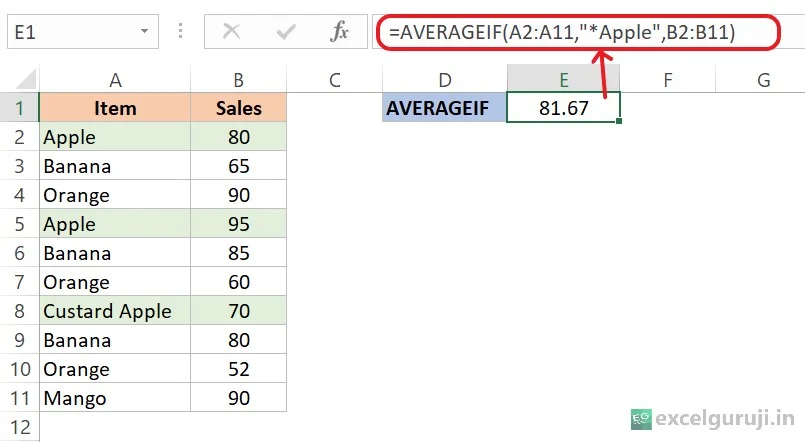The width and height of the screenshot is (805, 442).
Task: Click Orange cell in row 7
Action: (x=115, y=281)
